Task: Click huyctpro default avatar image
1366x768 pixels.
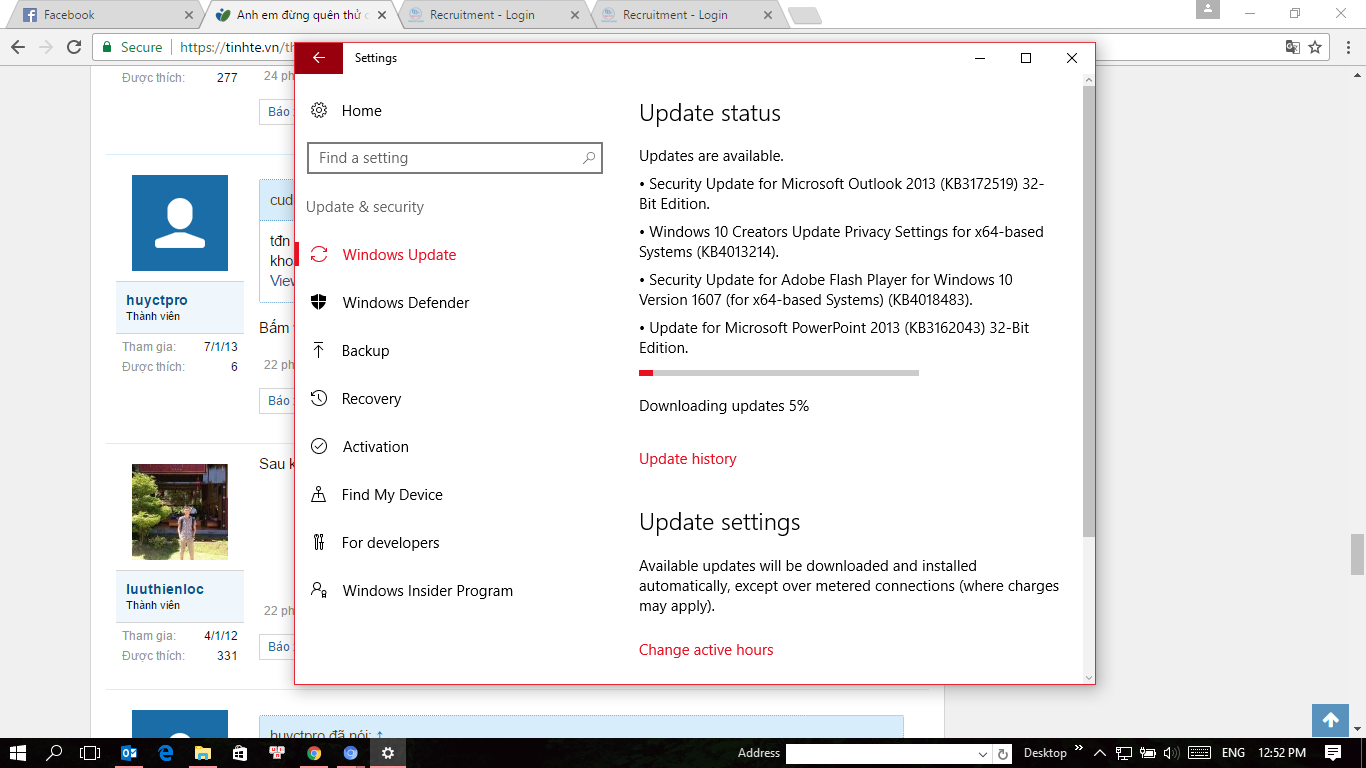Action: [180, 223]
